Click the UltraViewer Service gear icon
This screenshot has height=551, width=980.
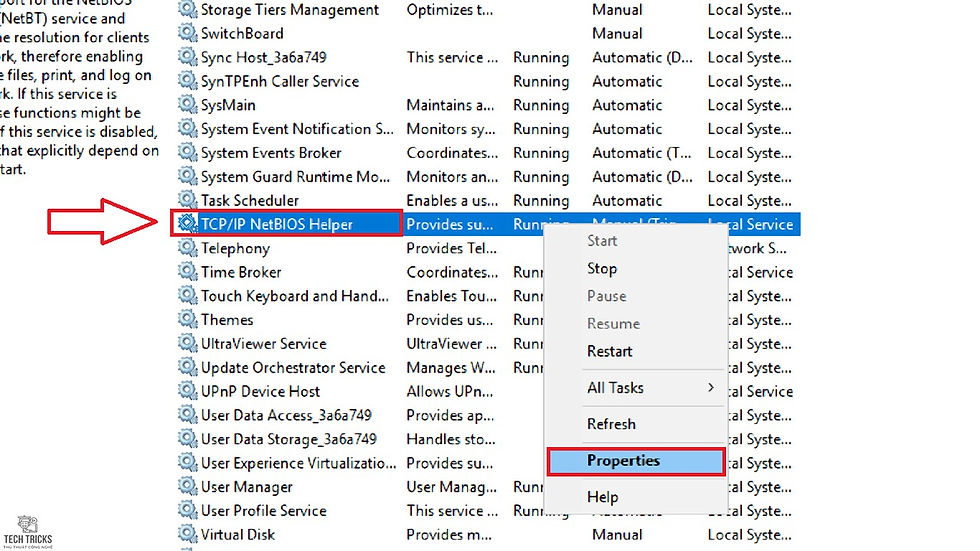(x=187, y=343)
